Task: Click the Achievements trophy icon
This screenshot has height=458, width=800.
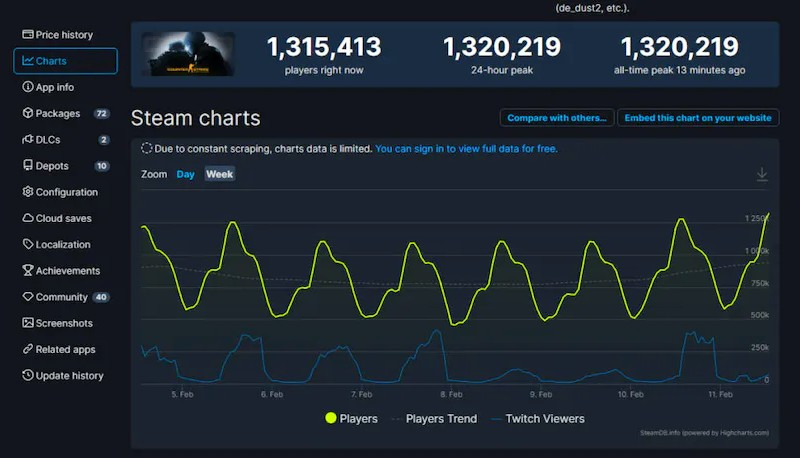Action: click(28, 270)
